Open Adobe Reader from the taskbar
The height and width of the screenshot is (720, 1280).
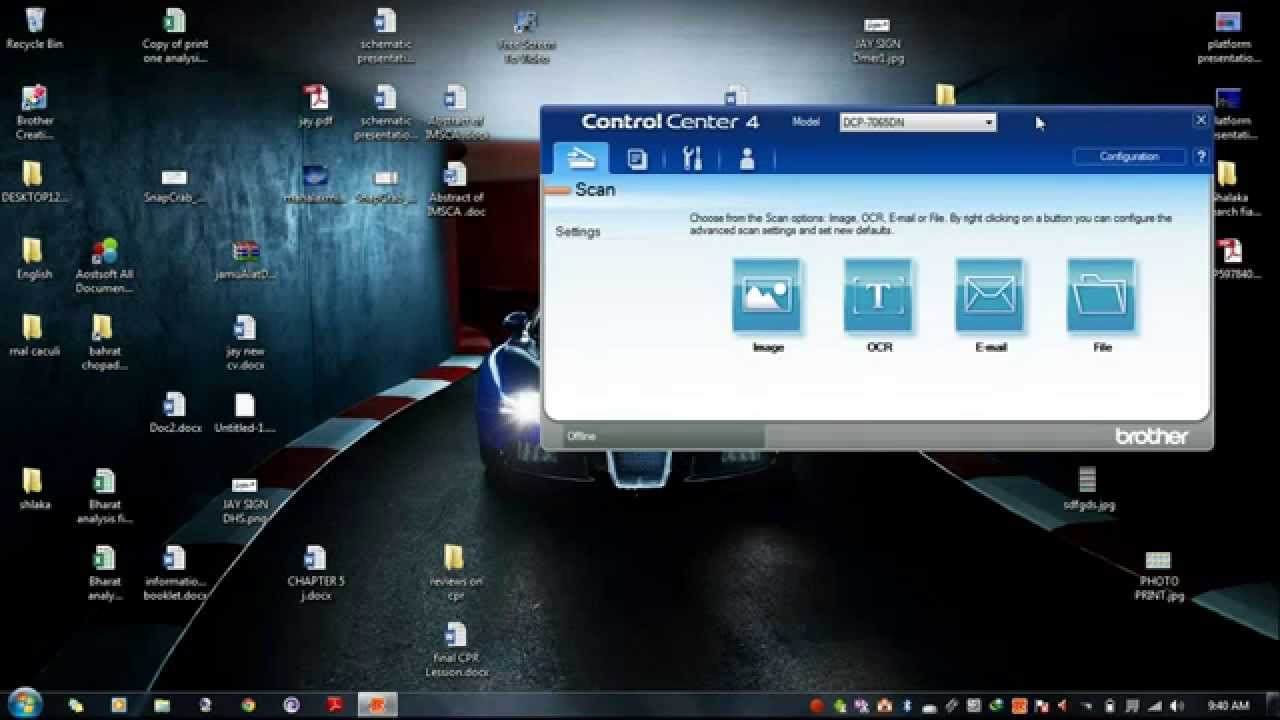pos(335,705)
